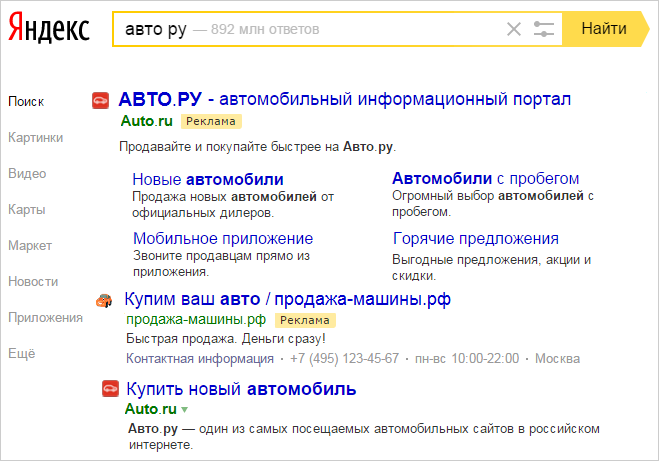Click orange car favicon beside Купим ваш авто
The height and width of the screenshot is (461, 659).
tap(104, 300)
